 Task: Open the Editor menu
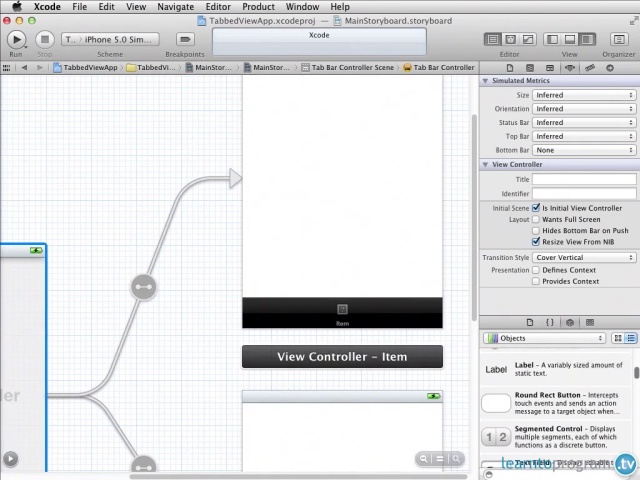click(218, 7)
